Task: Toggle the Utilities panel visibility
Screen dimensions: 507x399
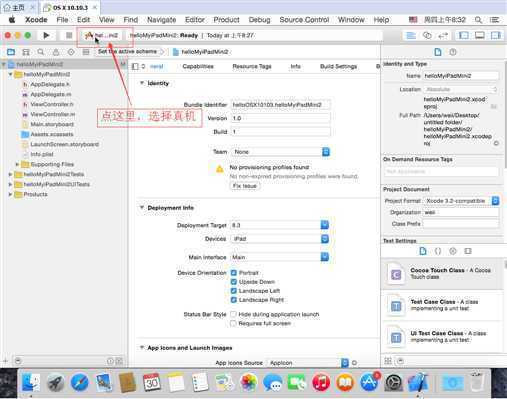Action: pyautogui.click(x=496, y=35)
